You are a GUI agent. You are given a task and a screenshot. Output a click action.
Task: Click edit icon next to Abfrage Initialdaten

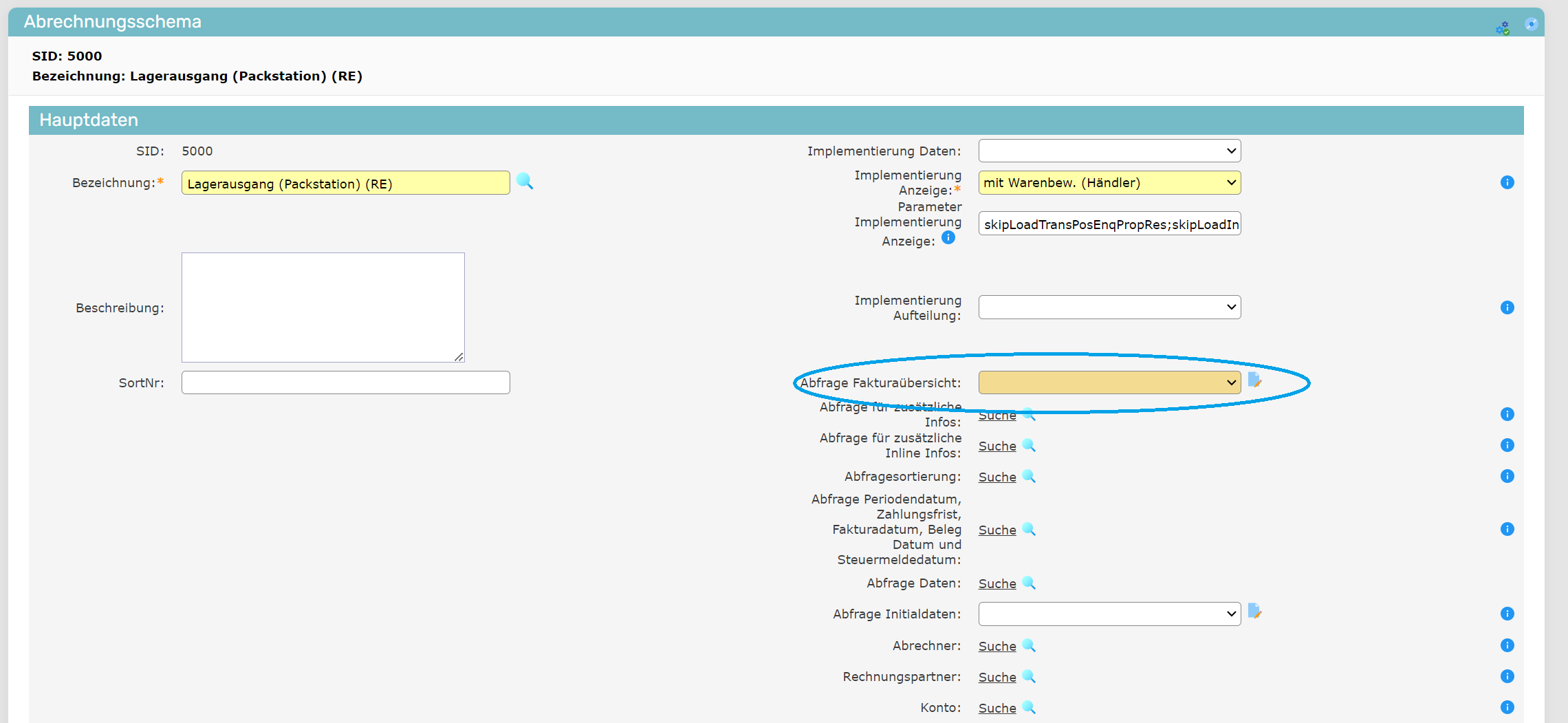click(x=1254, y=612)
